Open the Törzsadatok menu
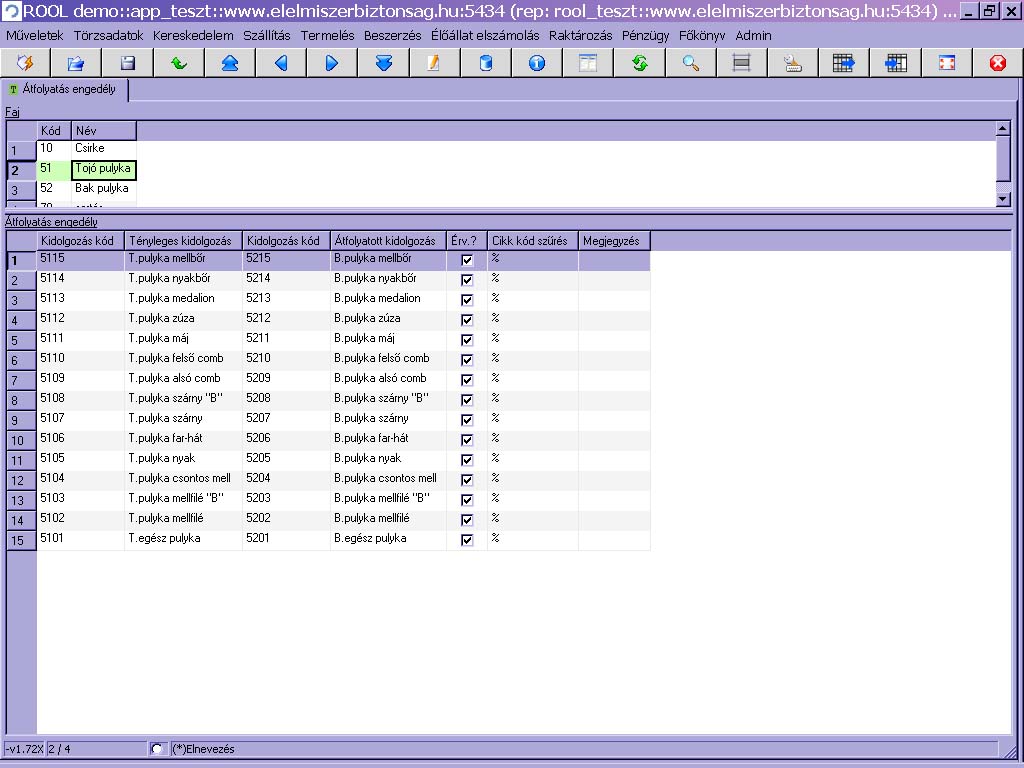 coord(108,35)
